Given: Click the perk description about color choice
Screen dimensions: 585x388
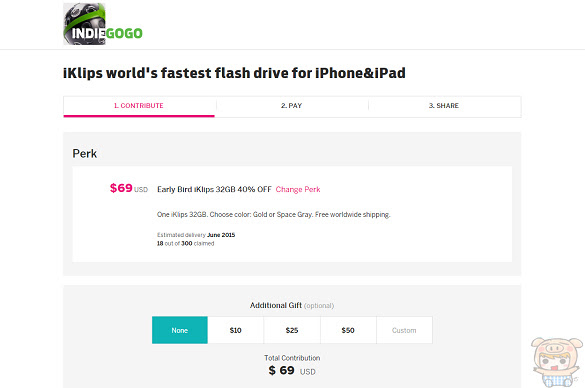Looking at the screenshot, I should 273,215.
